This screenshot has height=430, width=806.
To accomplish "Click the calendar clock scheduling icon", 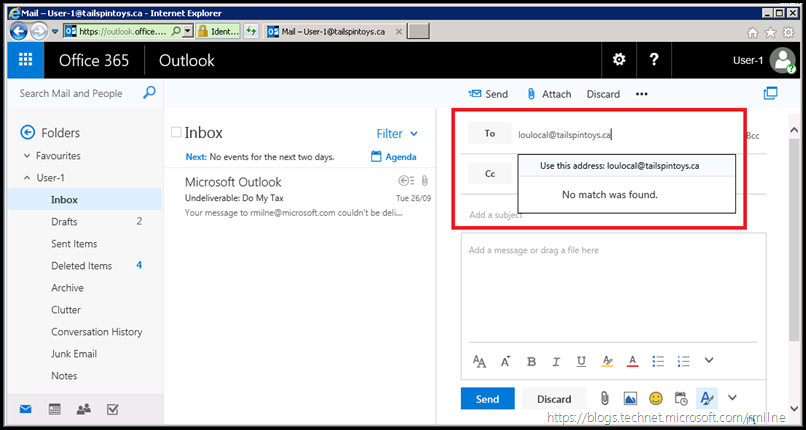I will point(681,398).
